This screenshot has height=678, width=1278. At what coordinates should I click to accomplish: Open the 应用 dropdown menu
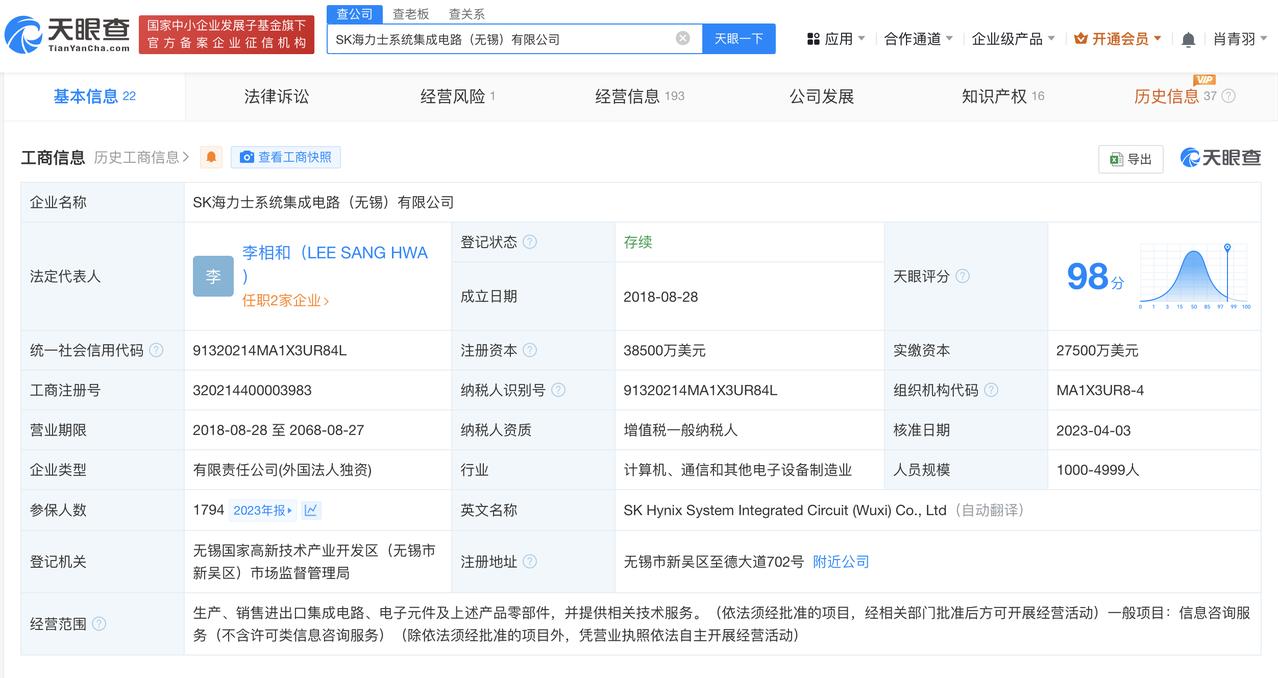tap(836, 39)
